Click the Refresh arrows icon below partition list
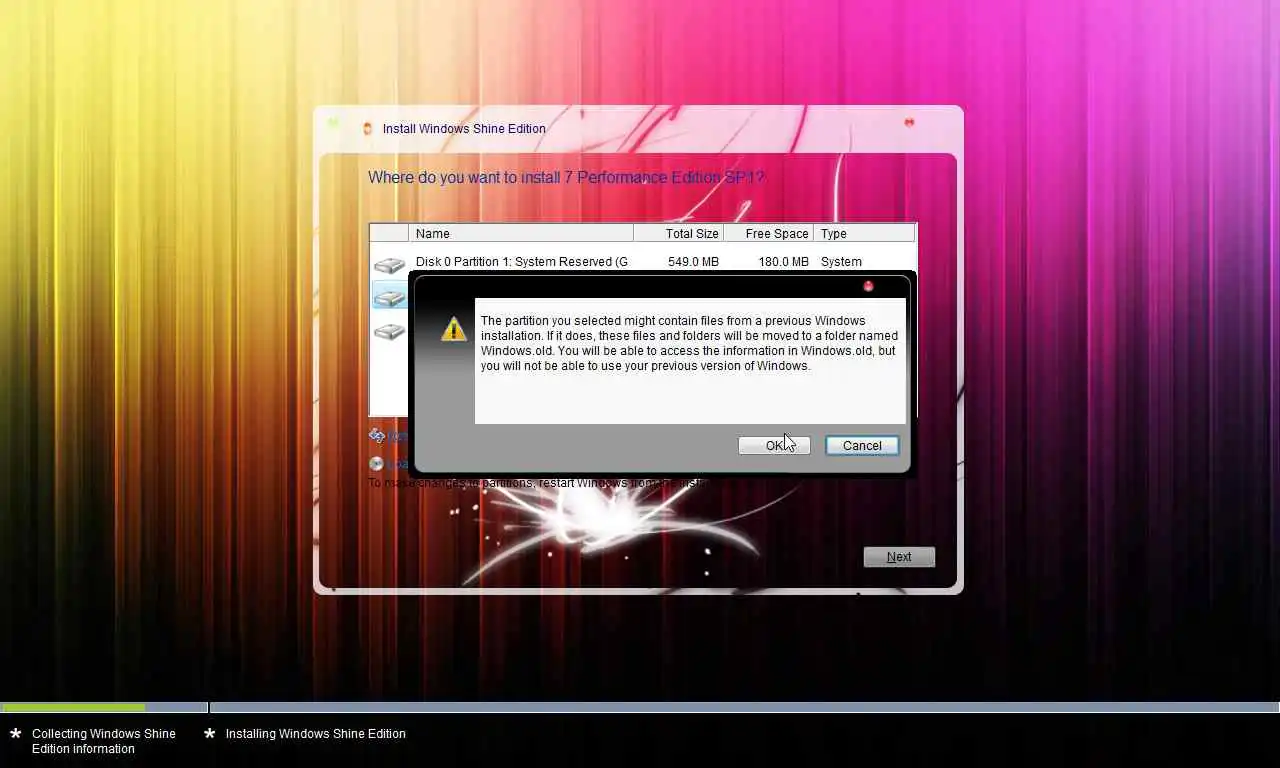The height and width of the screenshot is (768, 1280). [377, 436]
